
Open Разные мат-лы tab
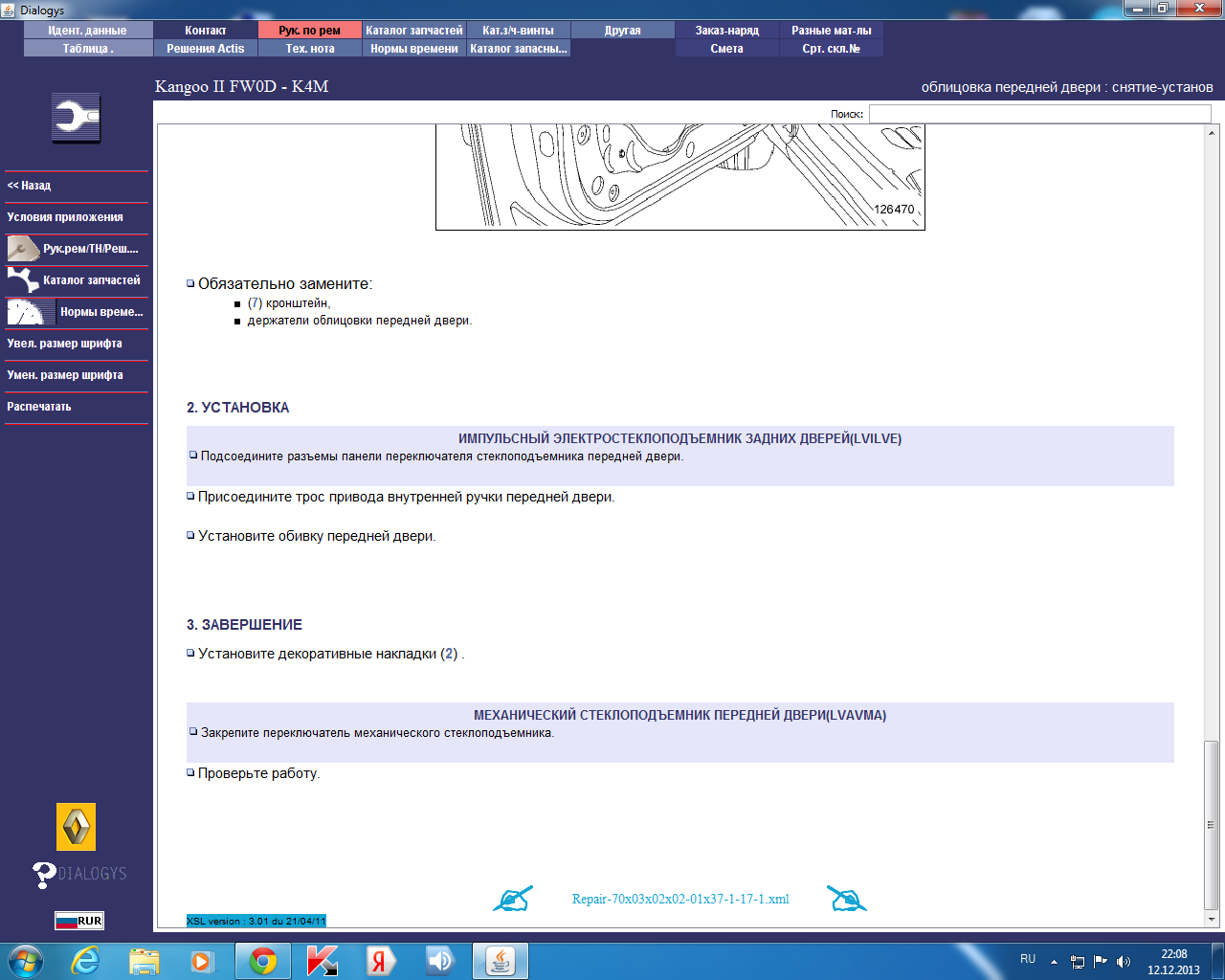[832, 31]
